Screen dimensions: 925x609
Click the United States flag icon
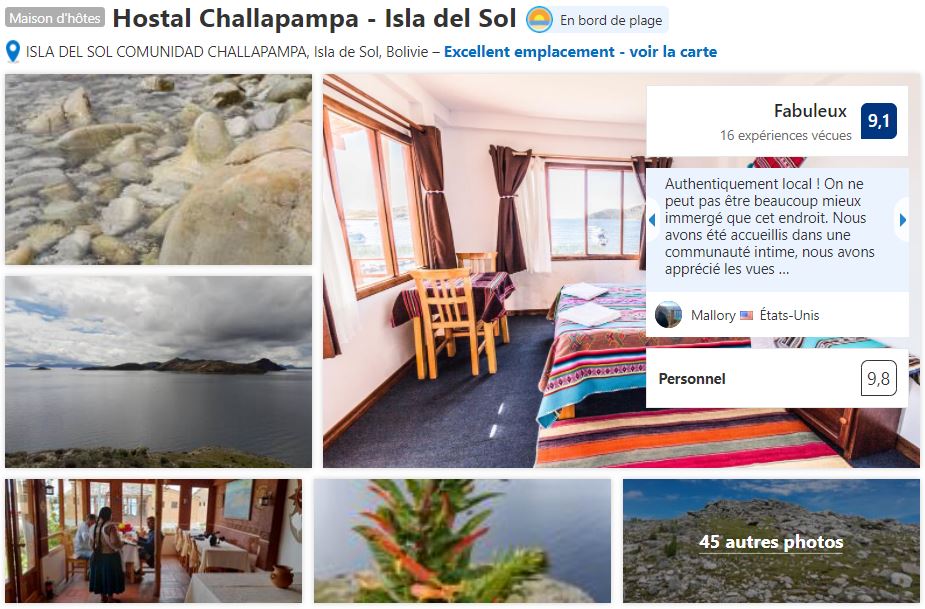click(746, 315)
